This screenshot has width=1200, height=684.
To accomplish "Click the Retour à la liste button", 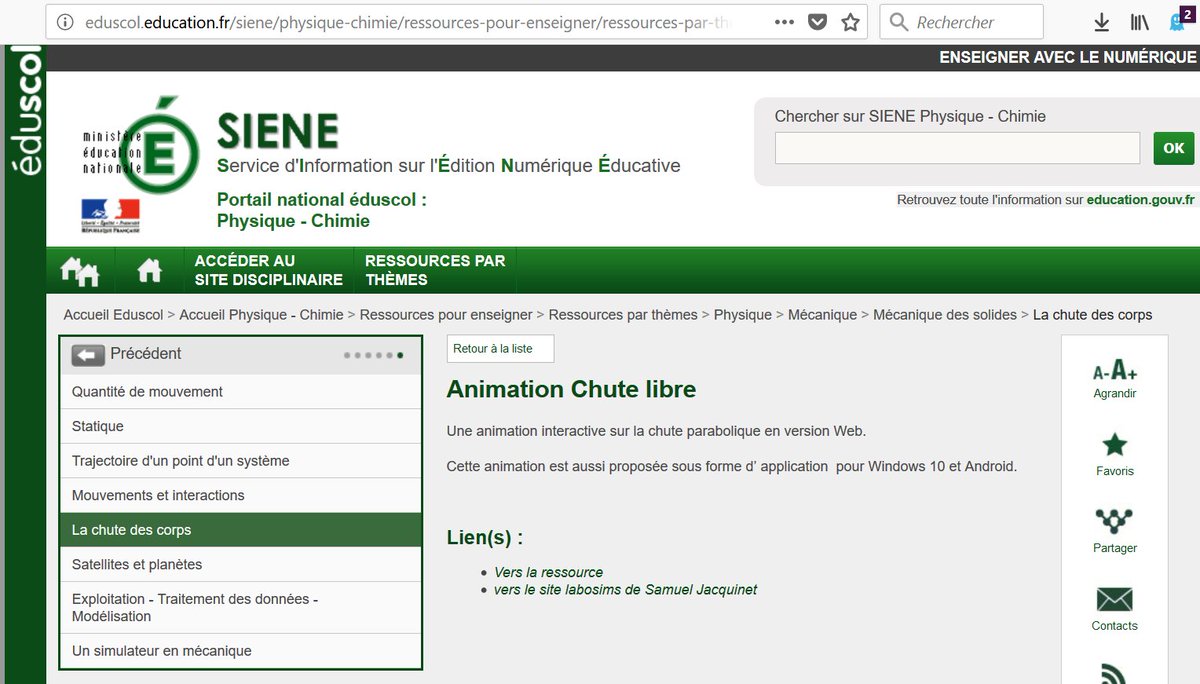I will tap(500, 348).
